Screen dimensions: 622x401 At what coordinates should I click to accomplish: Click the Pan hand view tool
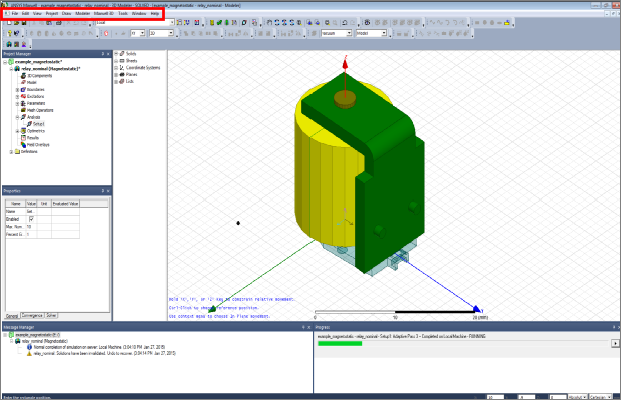[x=269, y=23]
